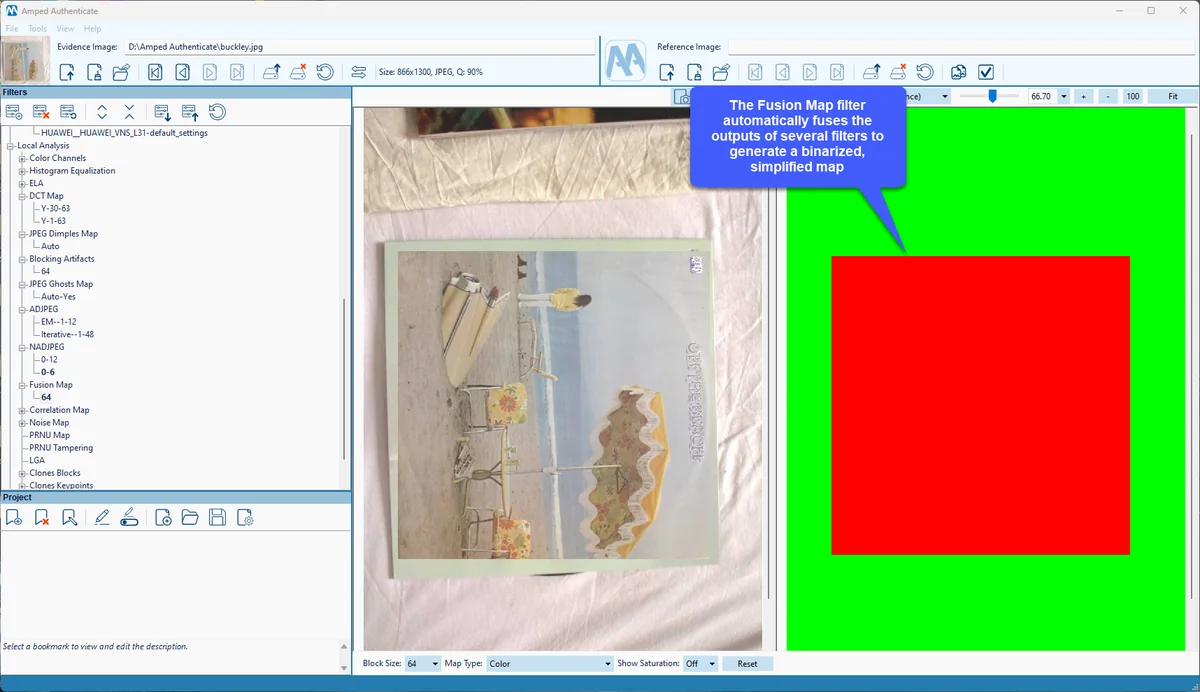Image resolution: width=1200 pixels, height=692 pixels.
Task: Select the Iterative--1-48 item under ADJPEG
Action: 67,334
